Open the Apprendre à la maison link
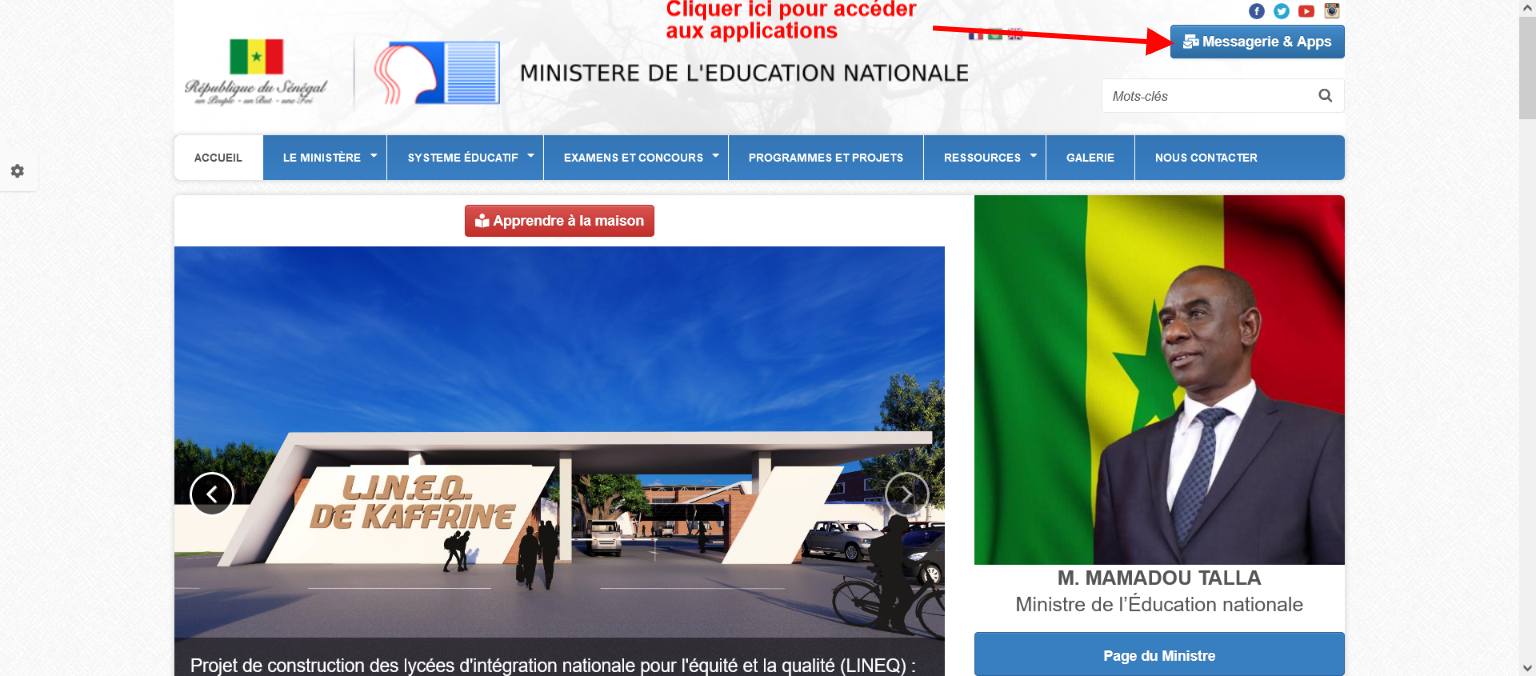 click(559, 220)
